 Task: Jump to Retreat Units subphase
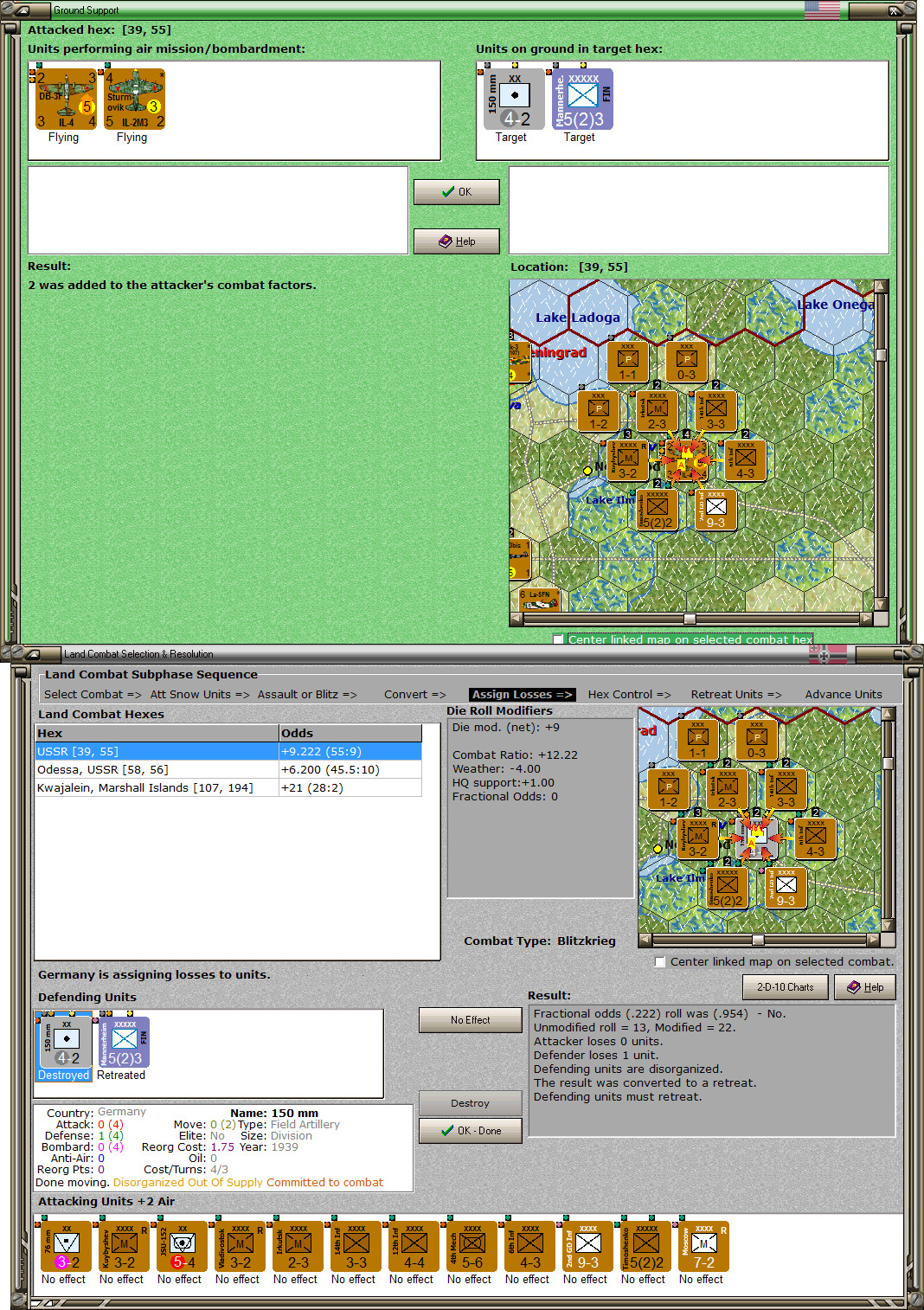[735, 694]
